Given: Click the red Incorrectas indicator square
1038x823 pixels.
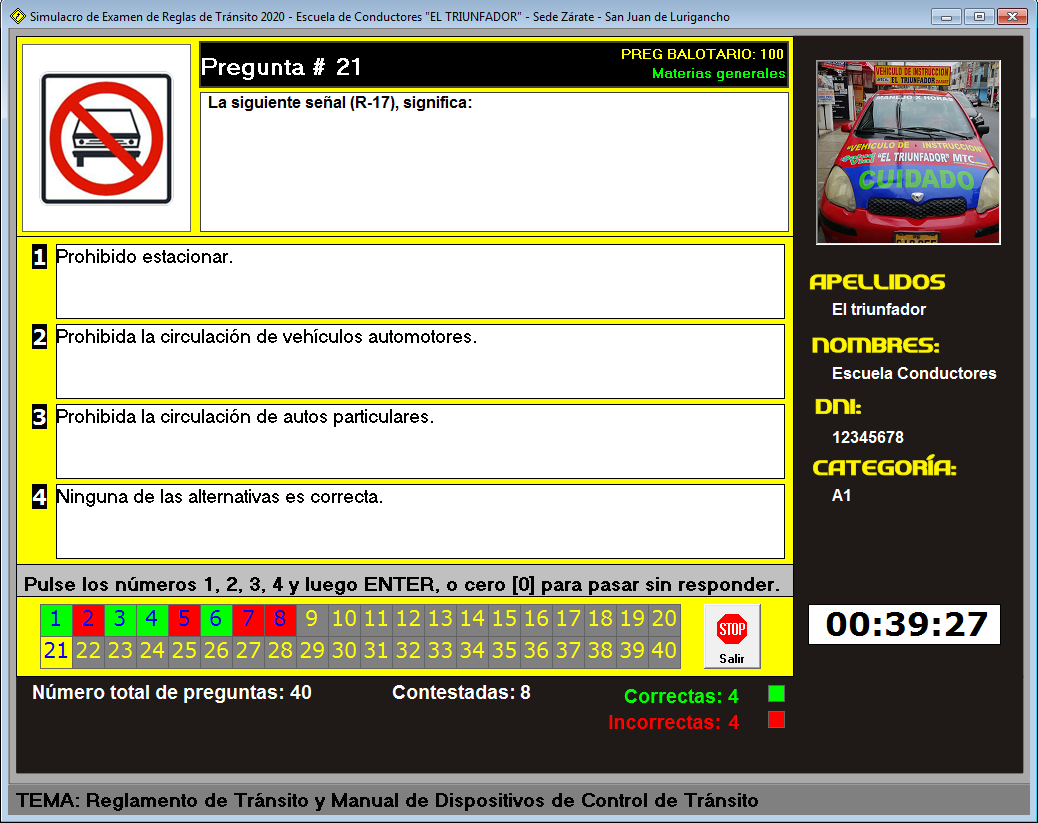Looking at the screenshot, I should 776,720.
